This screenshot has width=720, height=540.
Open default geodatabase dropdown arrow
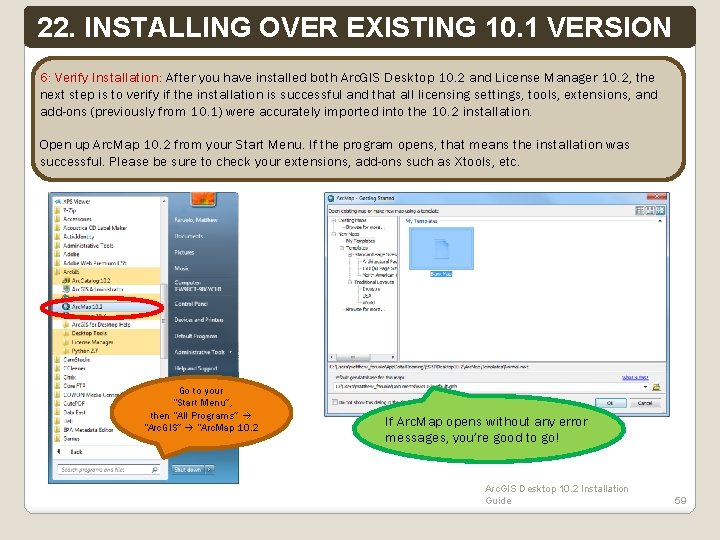click(x=646, y=387)
